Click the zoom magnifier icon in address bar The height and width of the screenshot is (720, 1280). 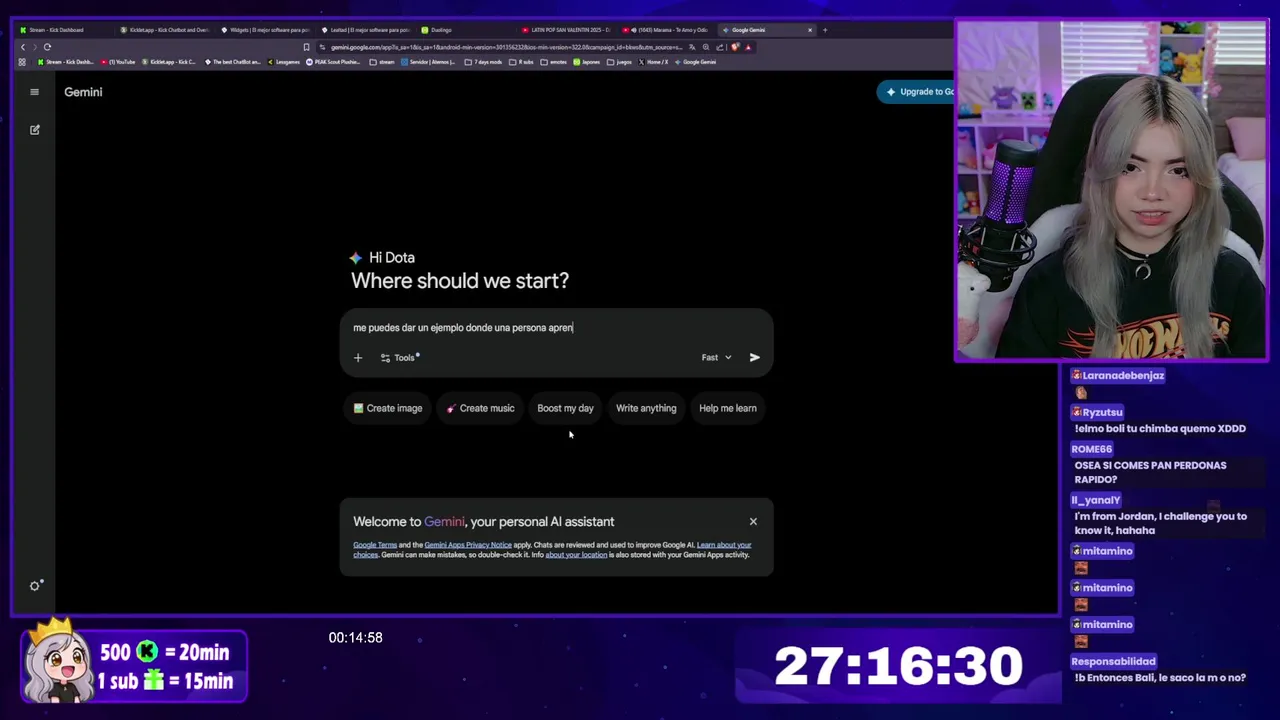(x=706, y=47)
